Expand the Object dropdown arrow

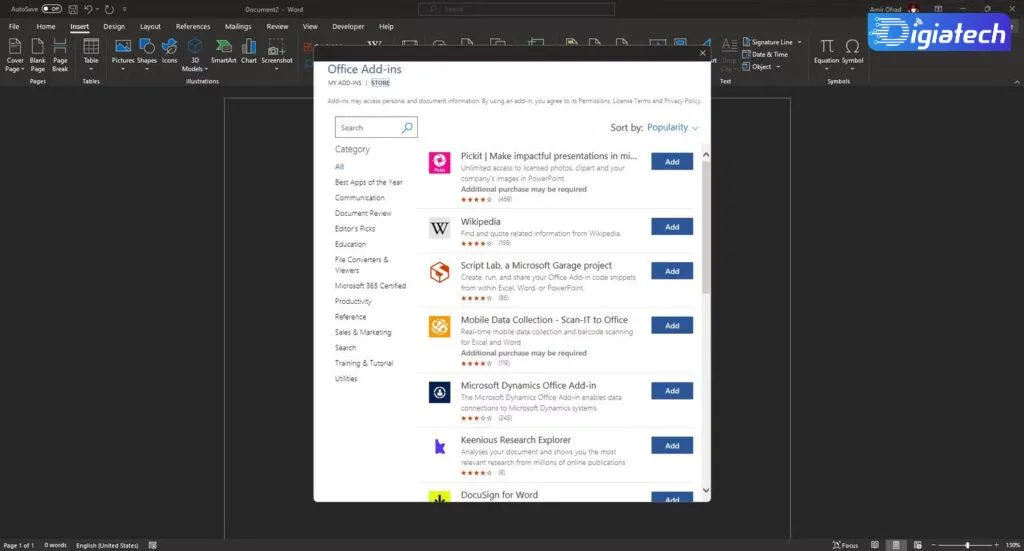pos(778,67)
